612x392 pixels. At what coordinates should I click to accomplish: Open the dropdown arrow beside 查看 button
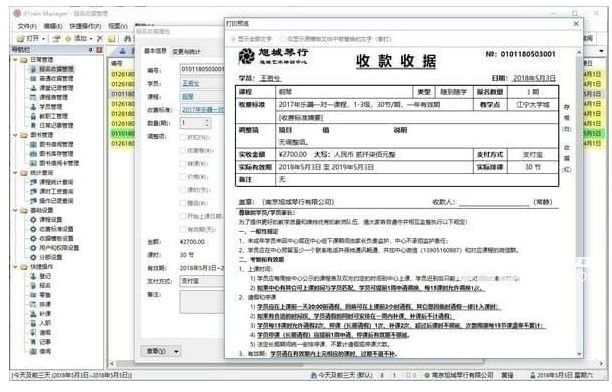tap(176, 351)
